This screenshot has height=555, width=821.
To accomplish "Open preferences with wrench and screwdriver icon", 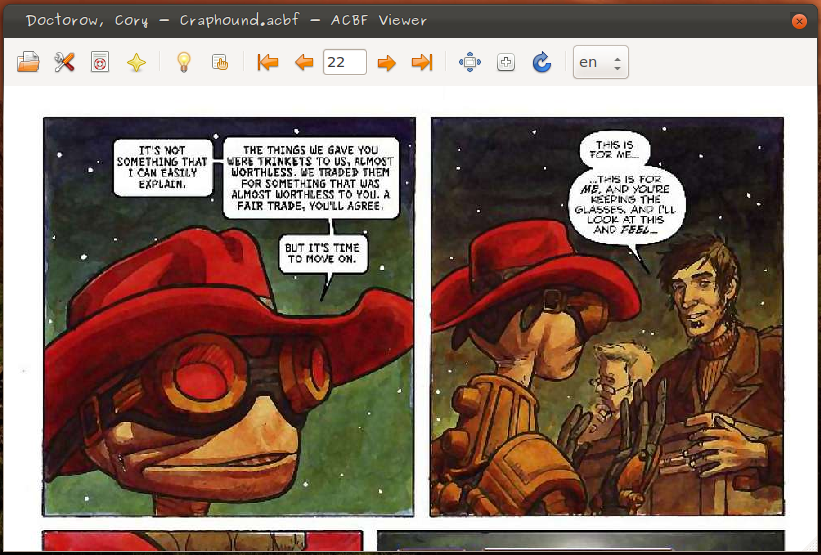I will pos(64,62).
